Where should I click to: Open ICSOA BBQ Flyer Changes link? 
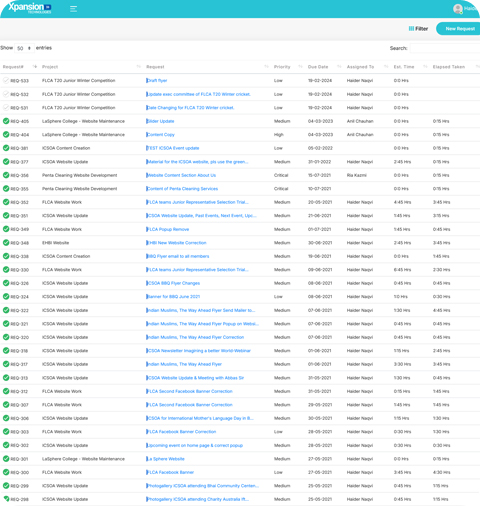(173, 283)
